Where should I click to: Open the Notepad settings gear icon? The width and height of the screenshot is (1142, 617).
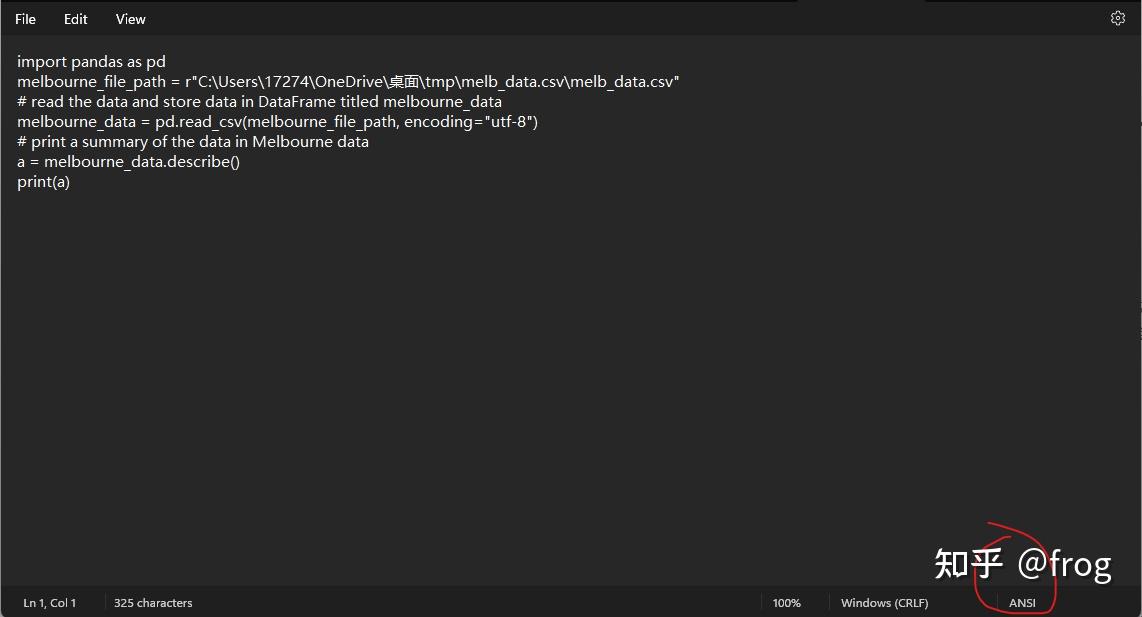coord(1117,18)
